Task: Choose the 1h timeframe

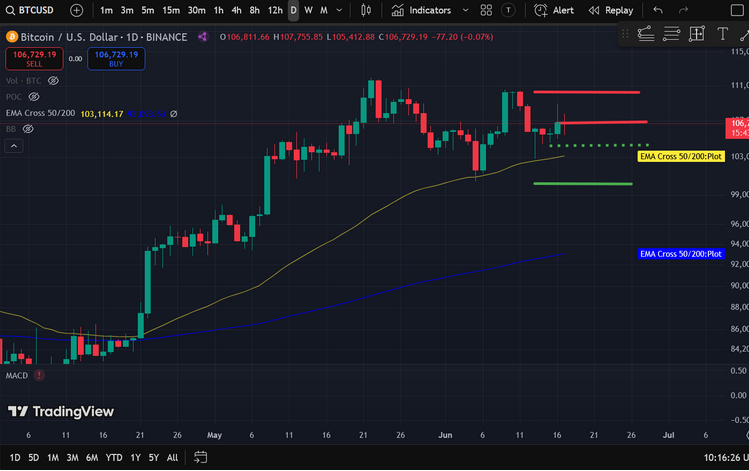Action: (218, 10)
